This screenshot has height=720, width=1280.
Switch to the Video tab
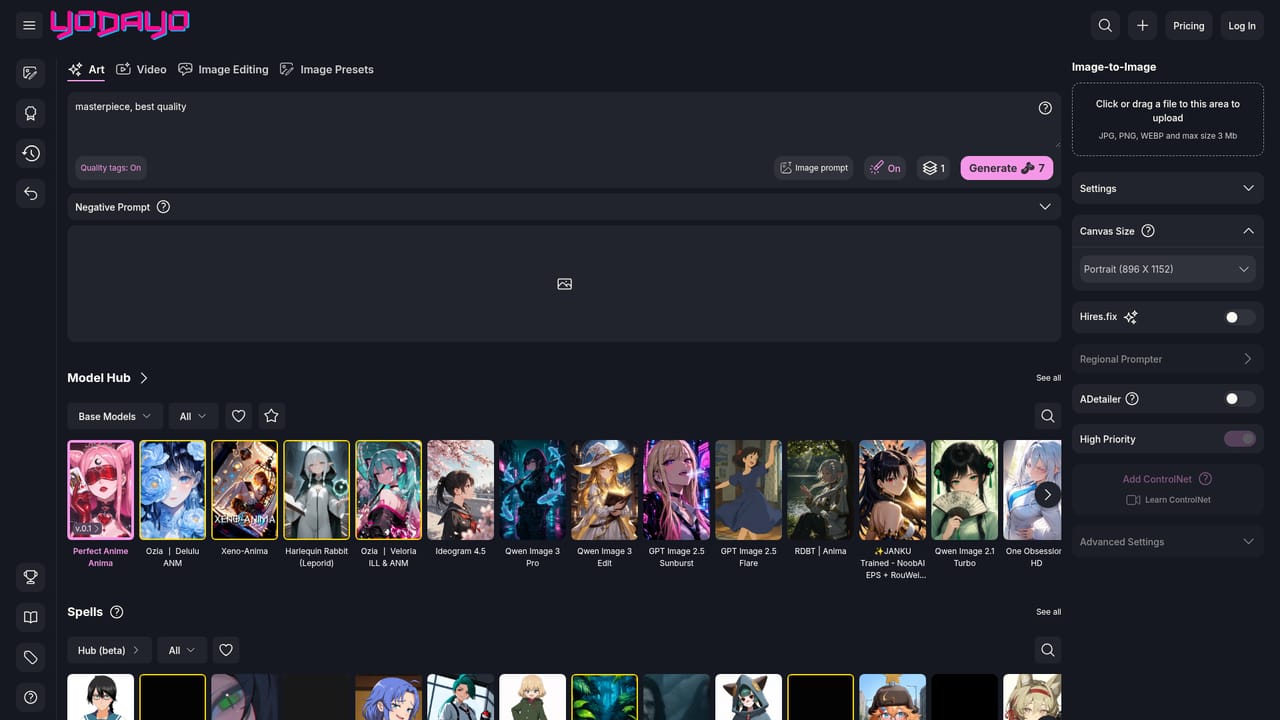pos(141,69)
